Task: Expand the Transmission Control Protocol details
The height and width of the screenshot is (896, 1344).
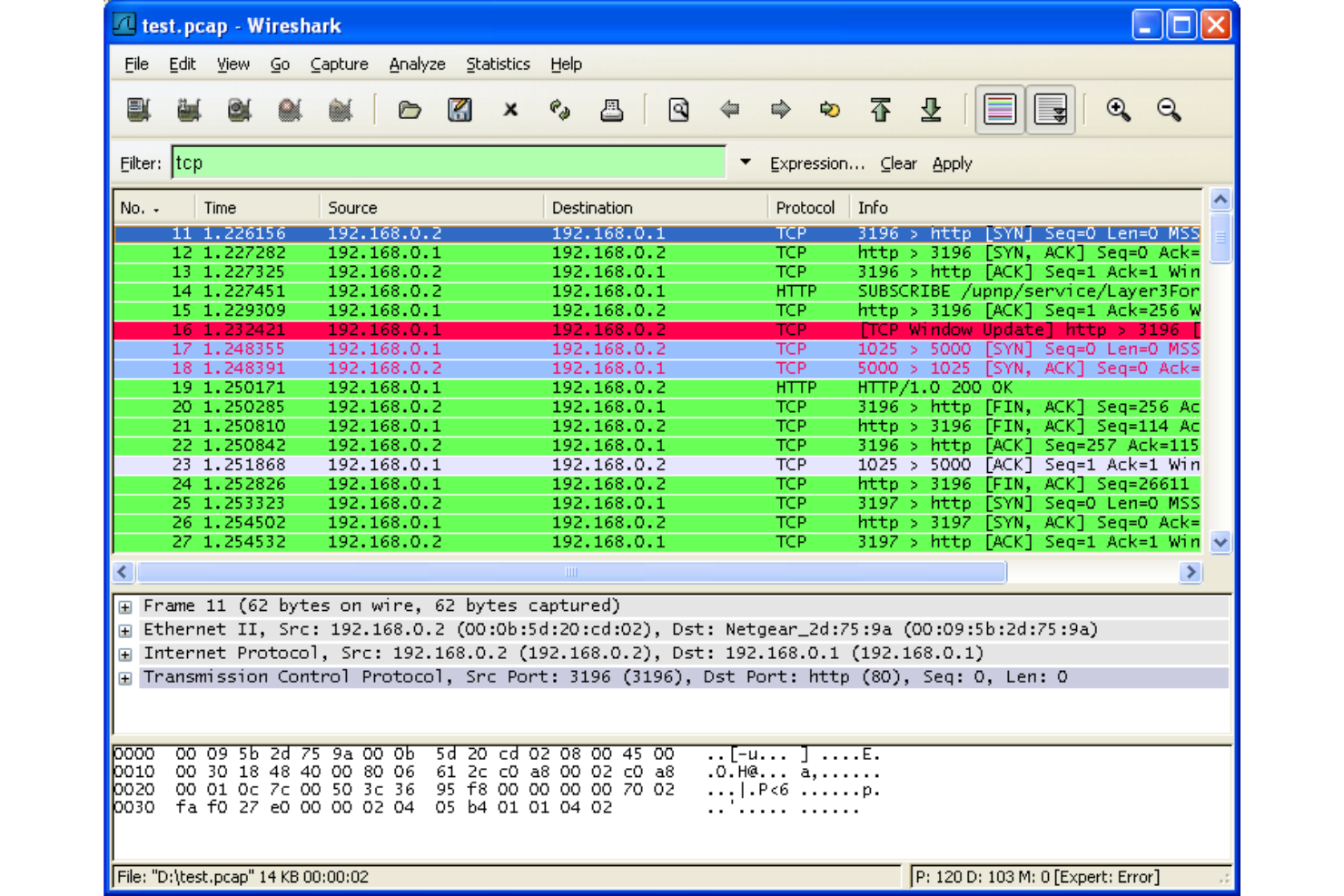Action: coord(125,676)
